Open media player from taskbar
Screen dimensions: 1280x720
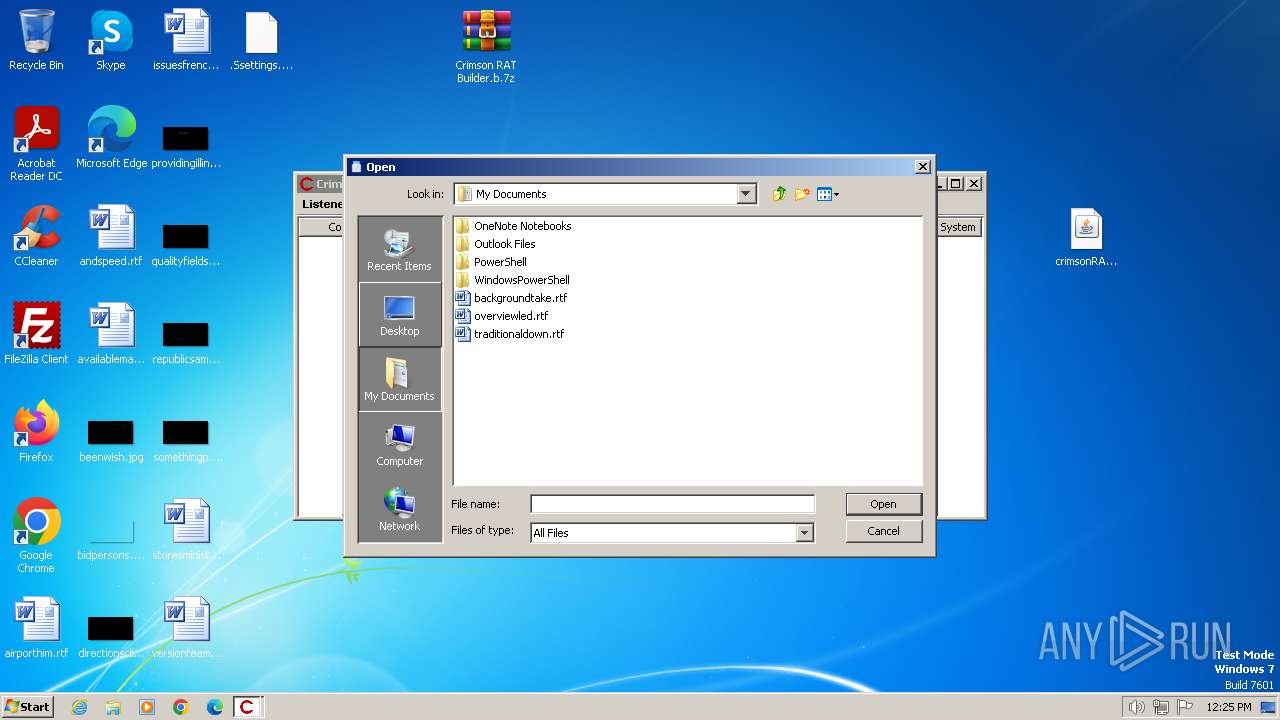147,707
